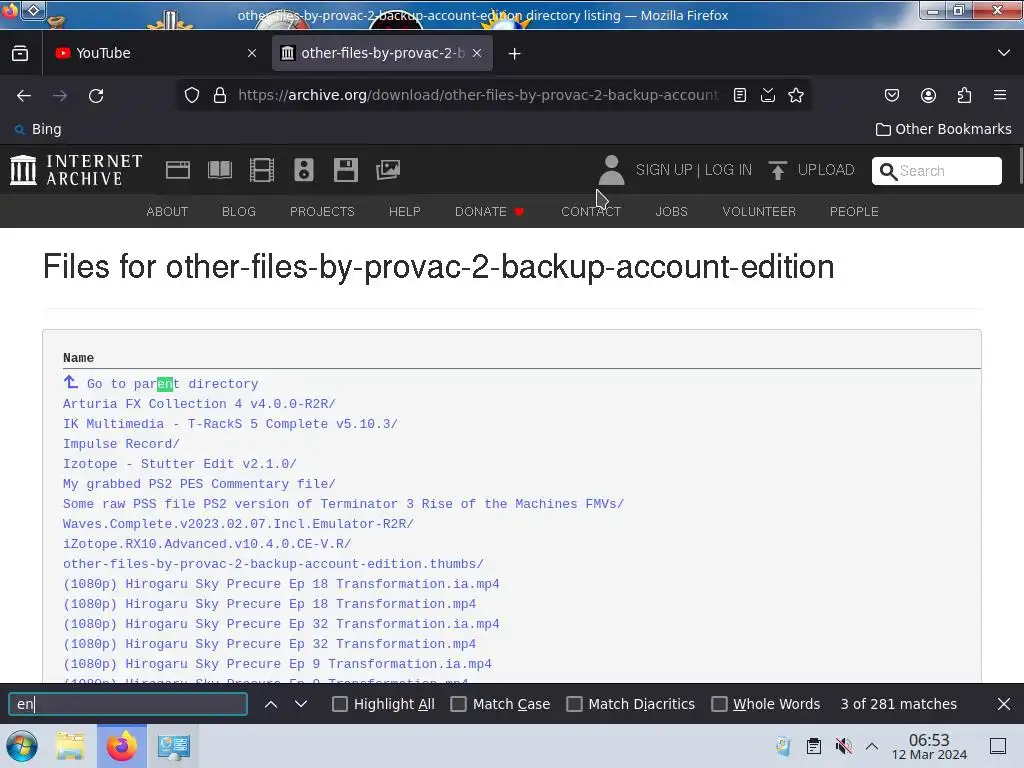Open the Software floppy disk icon
The height and width of the screenshot is (768, 1024).
pyautogui.click(x=345, y=170)
